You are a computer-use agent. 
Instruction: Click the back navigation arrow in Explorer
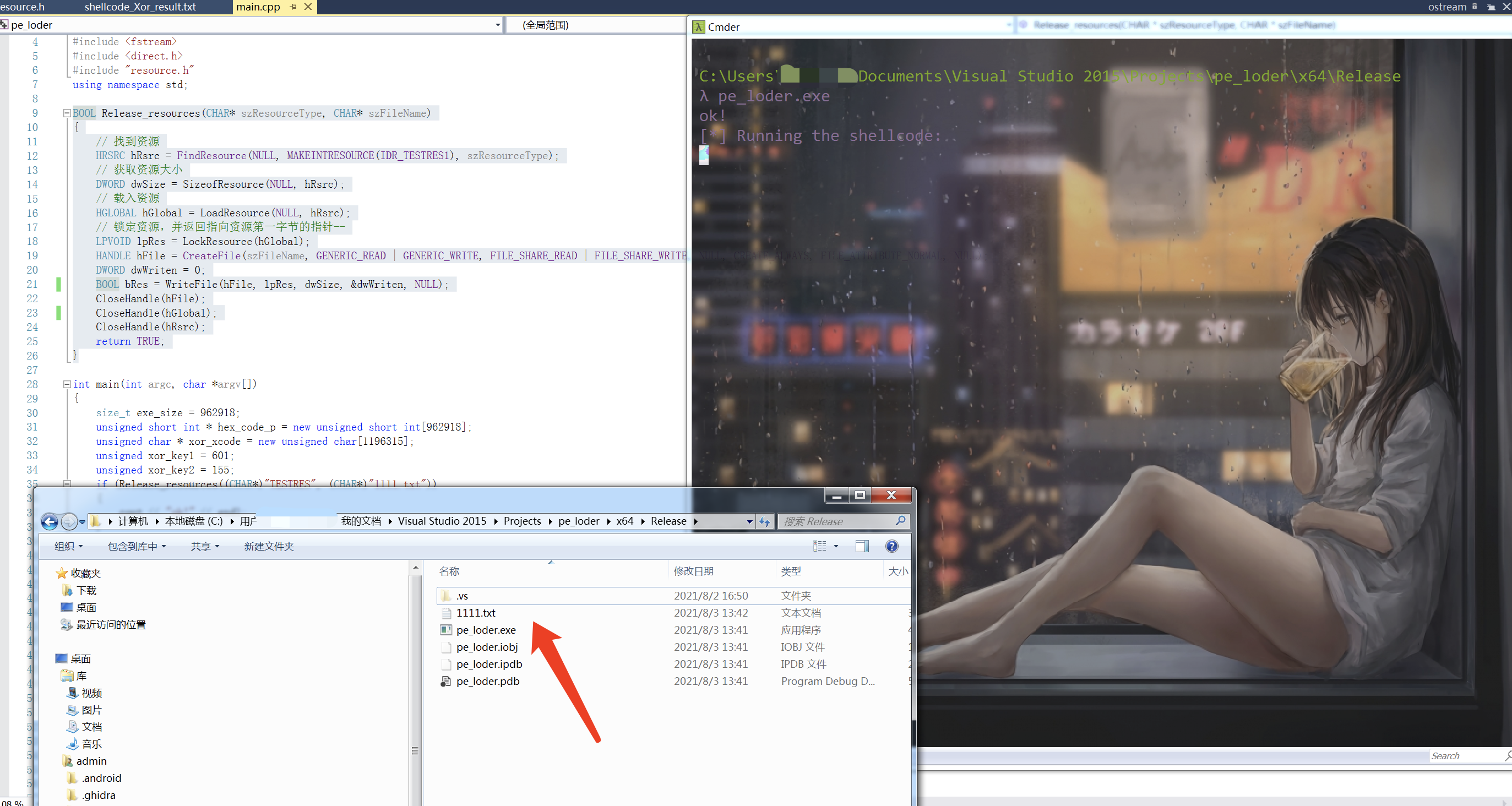50,522
